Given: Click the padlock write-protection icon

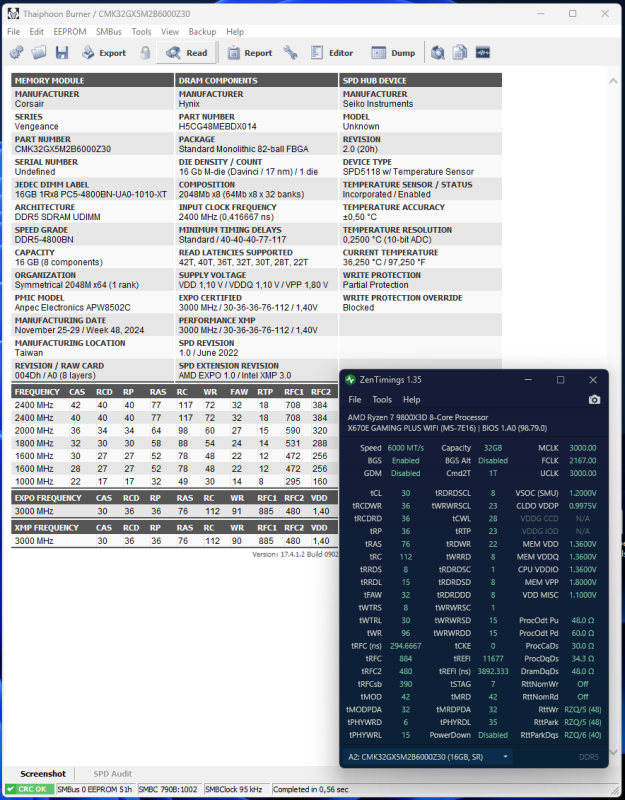Looking at the screenshot, I should [145, 53].
